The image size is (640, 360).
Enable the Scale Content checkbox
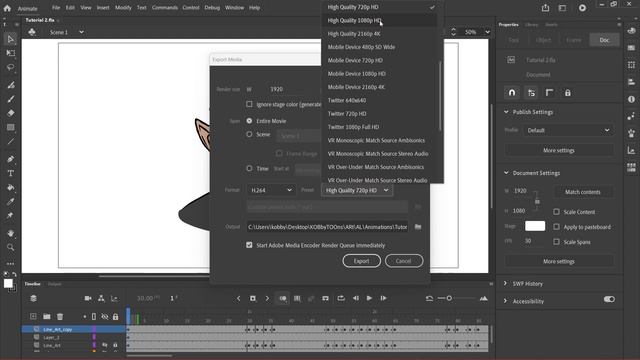[556, 211]
